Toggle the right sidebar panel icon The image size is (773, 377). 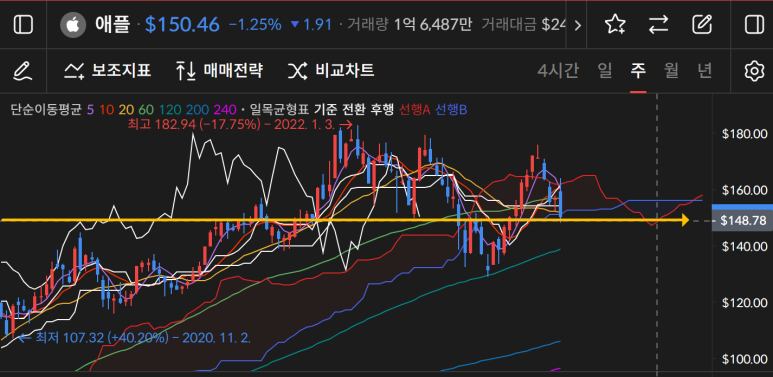pyautogui.click(x=754, y=24)
